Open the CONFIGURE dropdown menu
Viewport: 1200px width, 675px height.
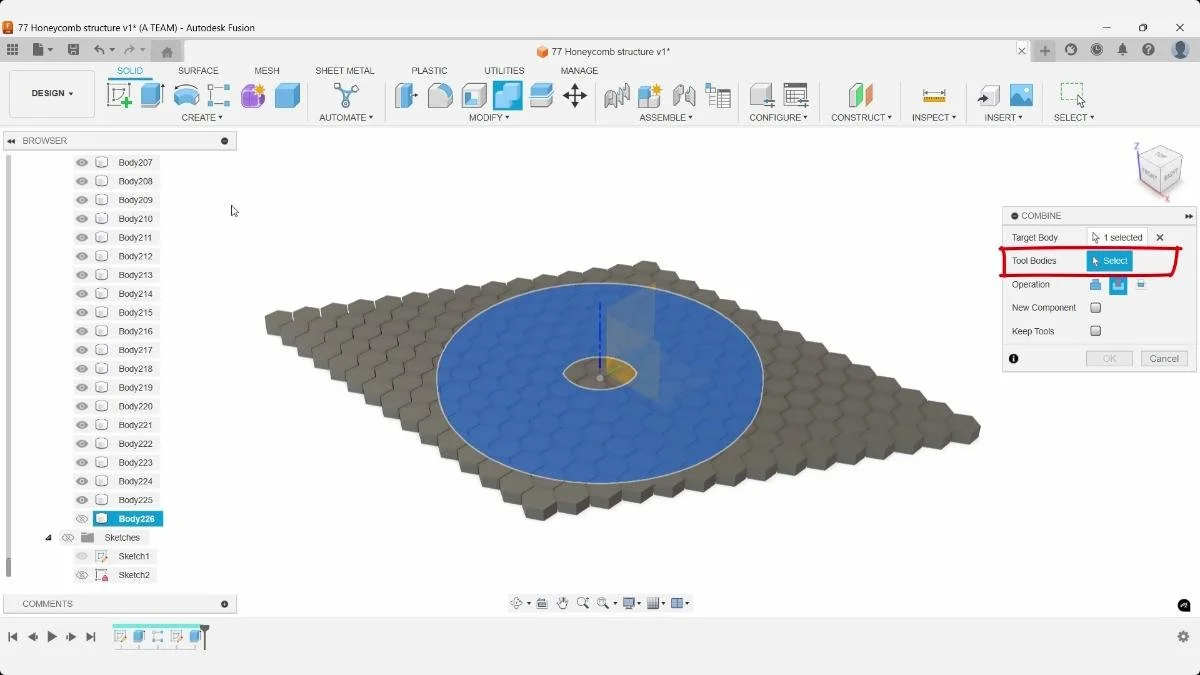[x=779, y=118]
